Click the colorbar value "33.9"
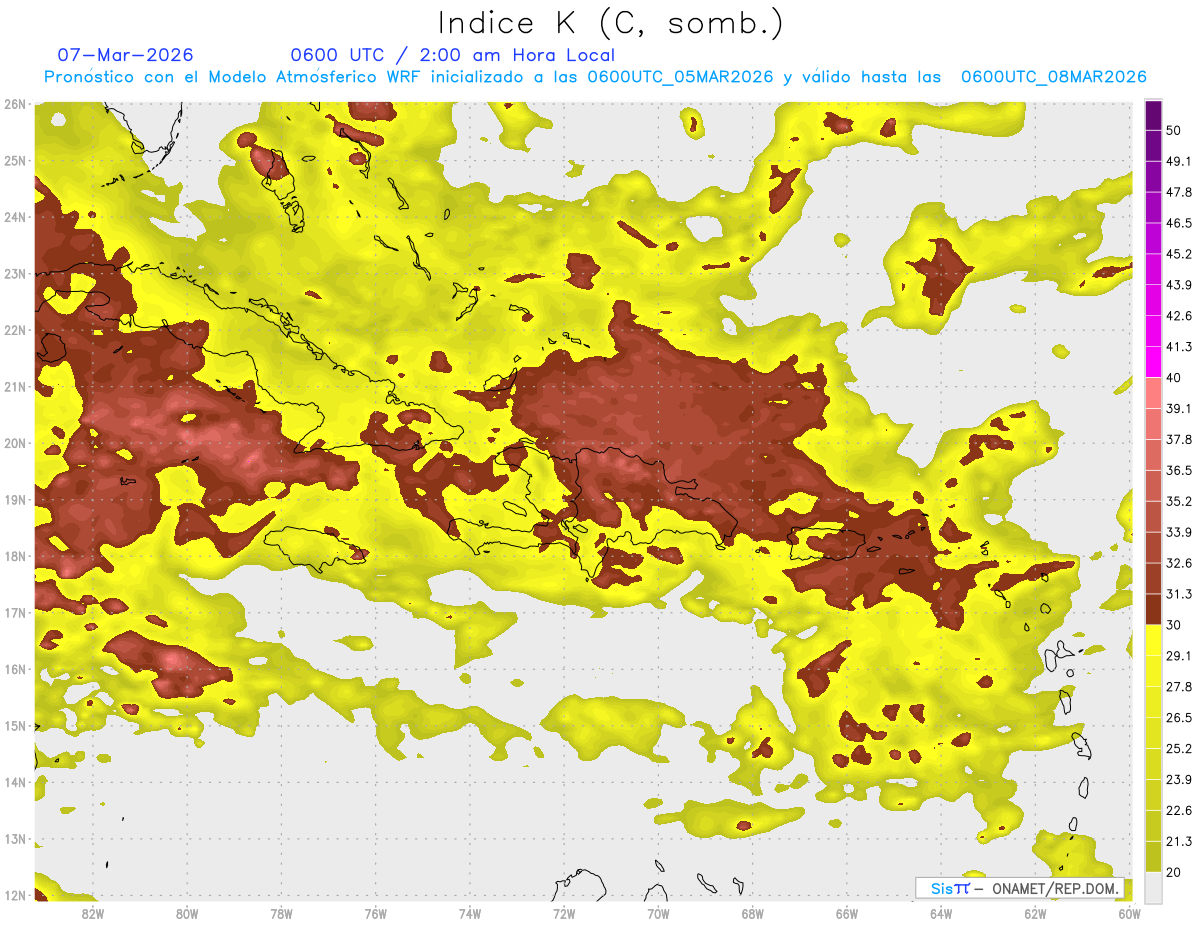This screenshot has width=1200, height=927. tap(1179, 532)
